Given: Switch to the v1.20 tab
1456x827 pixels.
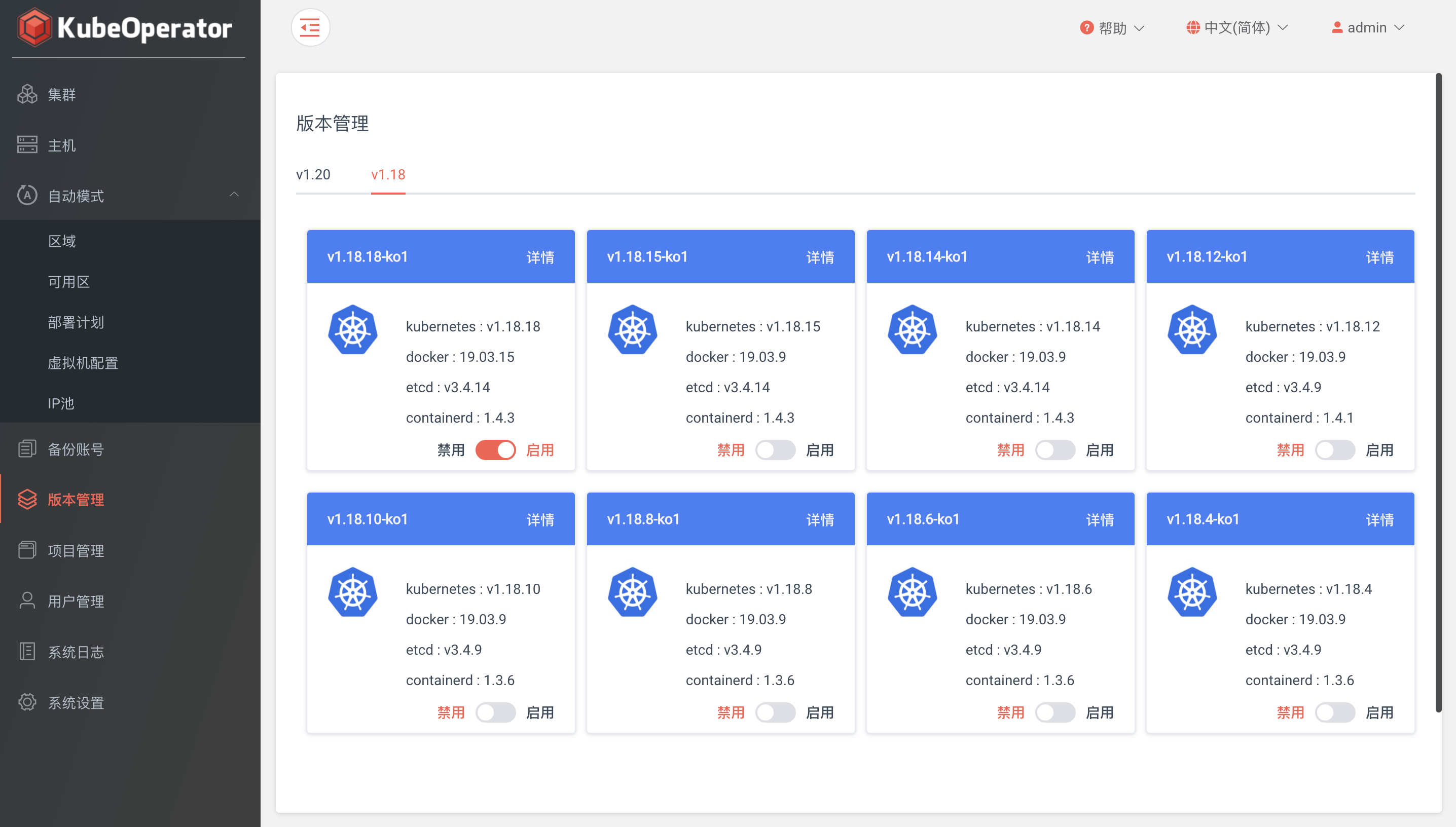Looking at the screenshot, I should (x=313, y=174).
